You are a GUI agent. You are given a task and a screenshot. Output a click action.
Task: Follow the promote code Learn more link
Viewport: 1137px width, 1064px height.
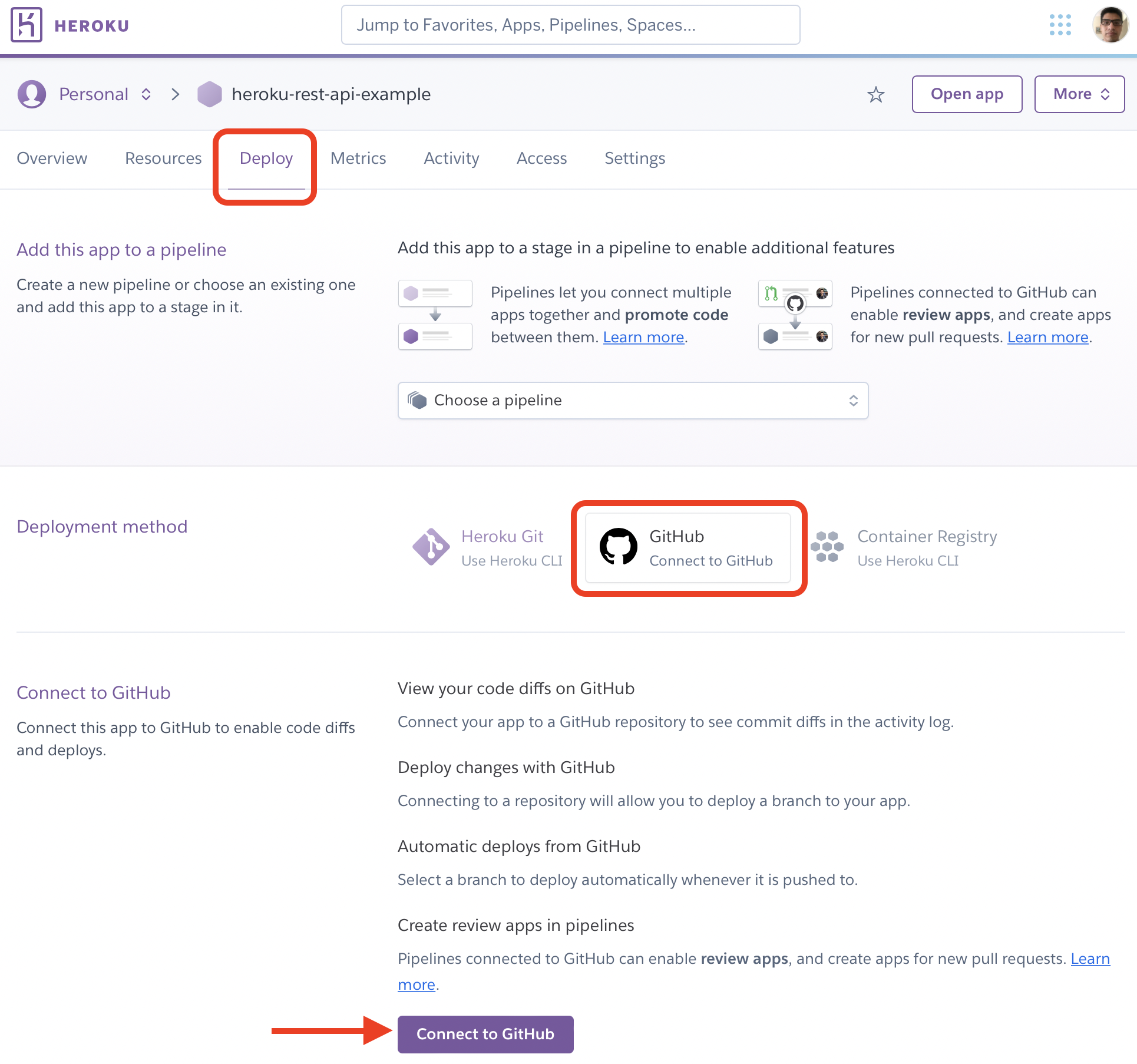(643, 337)
